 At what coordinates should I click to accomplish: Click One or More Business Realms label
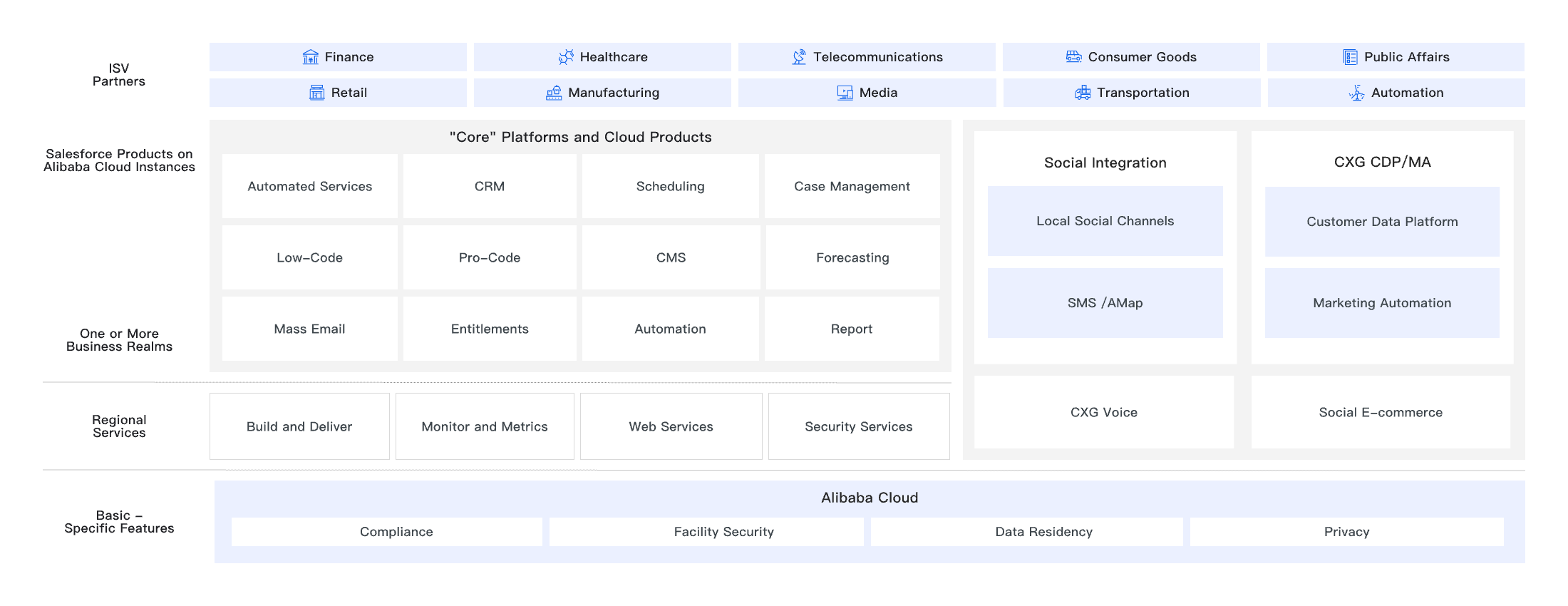[x=119, y=340]
